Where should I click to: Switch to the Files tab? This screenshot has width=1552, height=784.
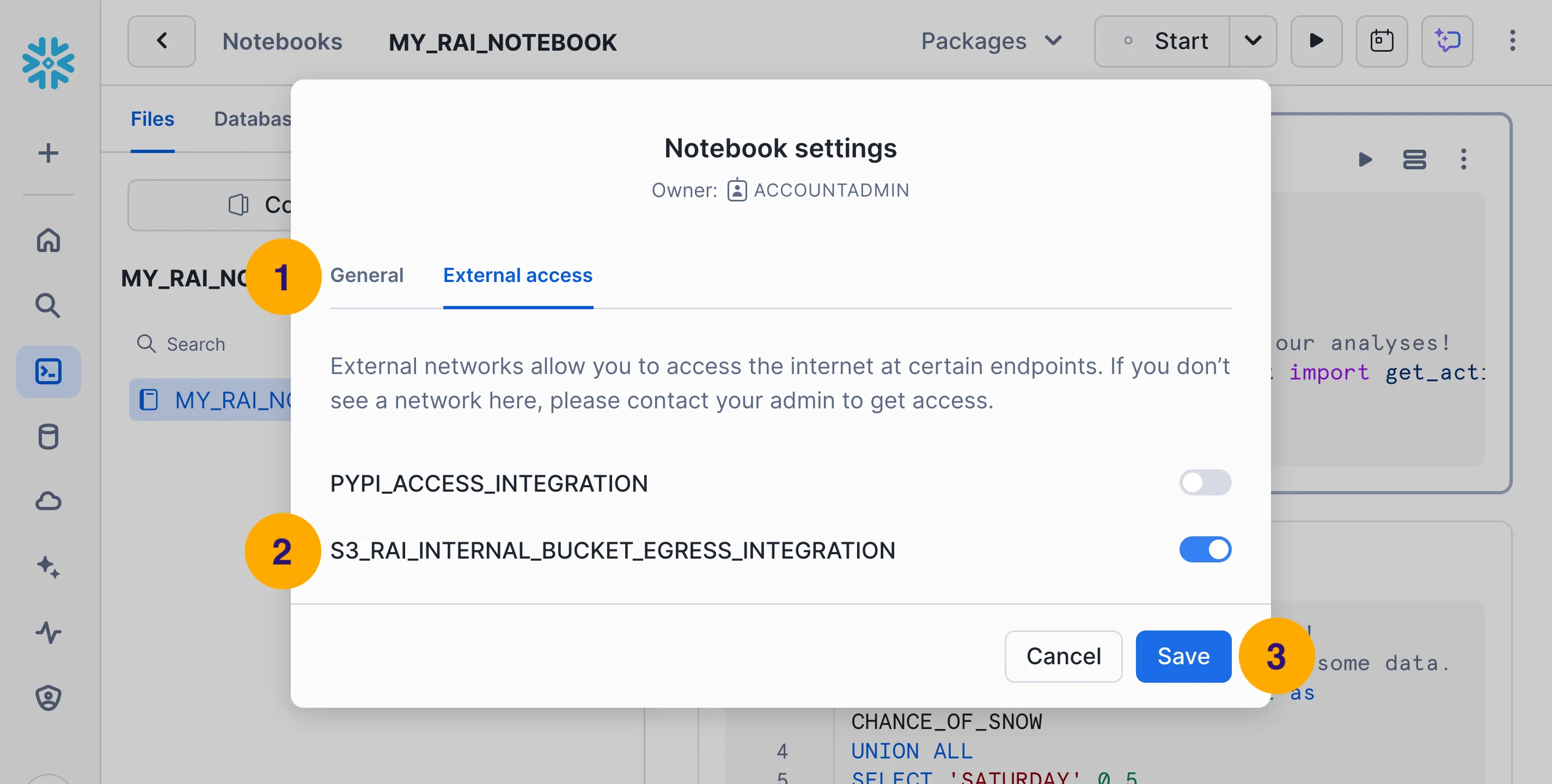click(152, 119)
